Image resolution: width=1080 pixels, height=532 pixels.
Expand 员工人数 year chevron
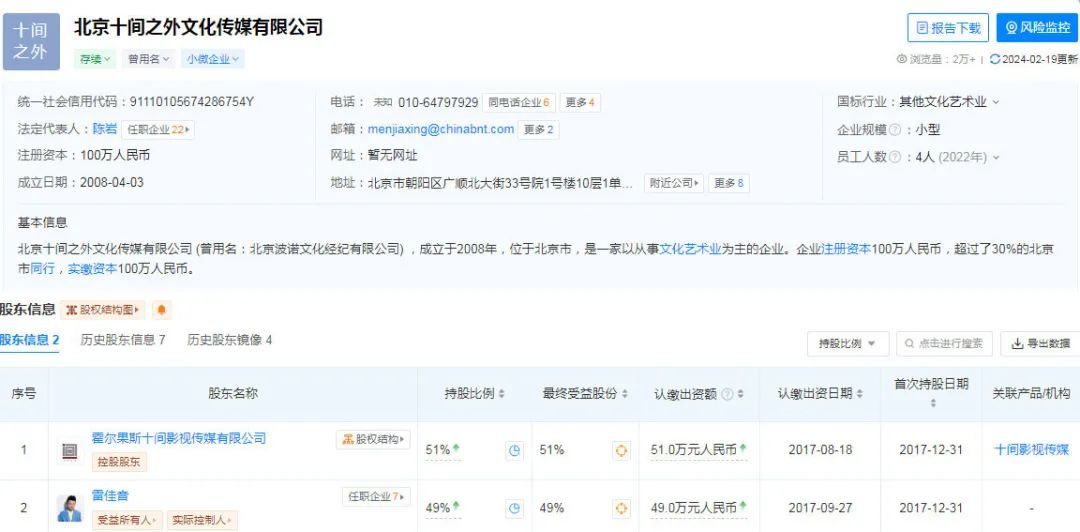pos(996,157)
